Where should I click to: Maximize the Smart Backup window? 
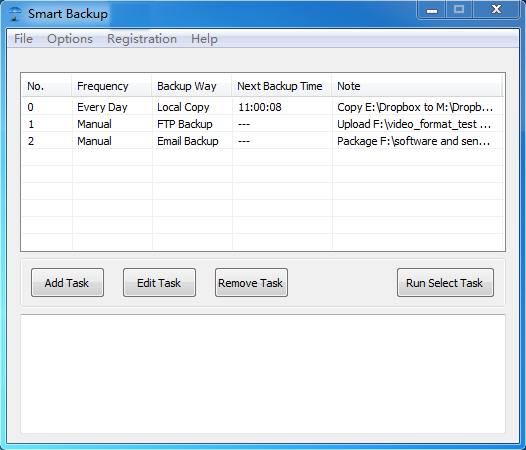(459, 10)
